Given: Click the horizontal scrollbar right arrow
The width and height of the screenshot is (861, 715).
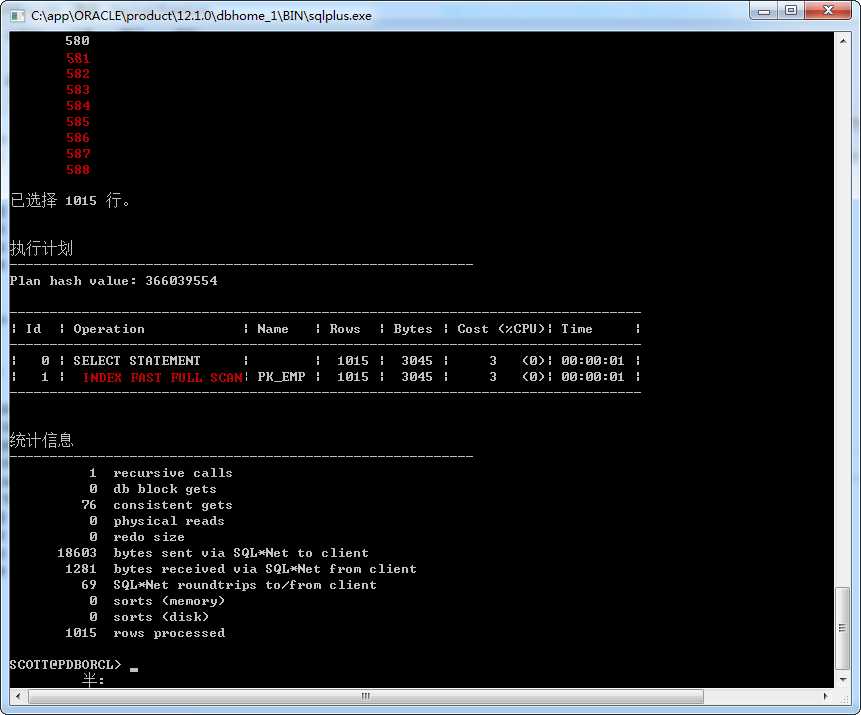Looking at the screenshot, I should coord(826,696).
